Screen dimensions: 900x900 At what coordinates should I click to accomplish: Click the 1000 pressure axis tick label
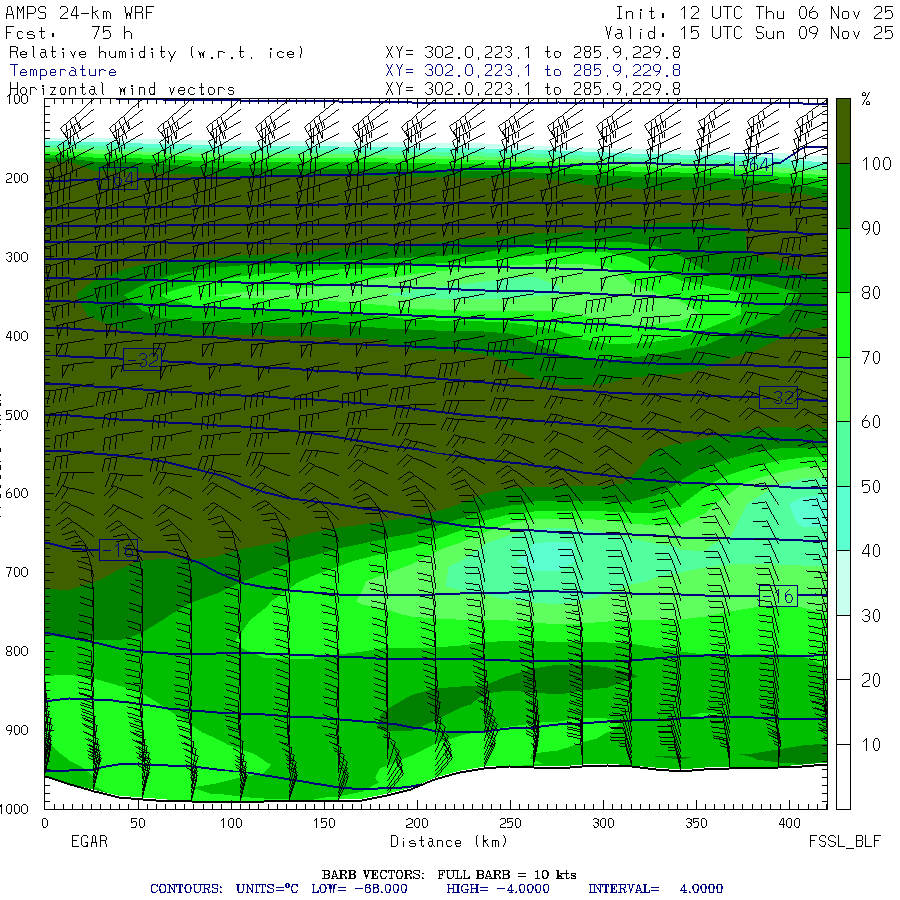coord(14,809)
